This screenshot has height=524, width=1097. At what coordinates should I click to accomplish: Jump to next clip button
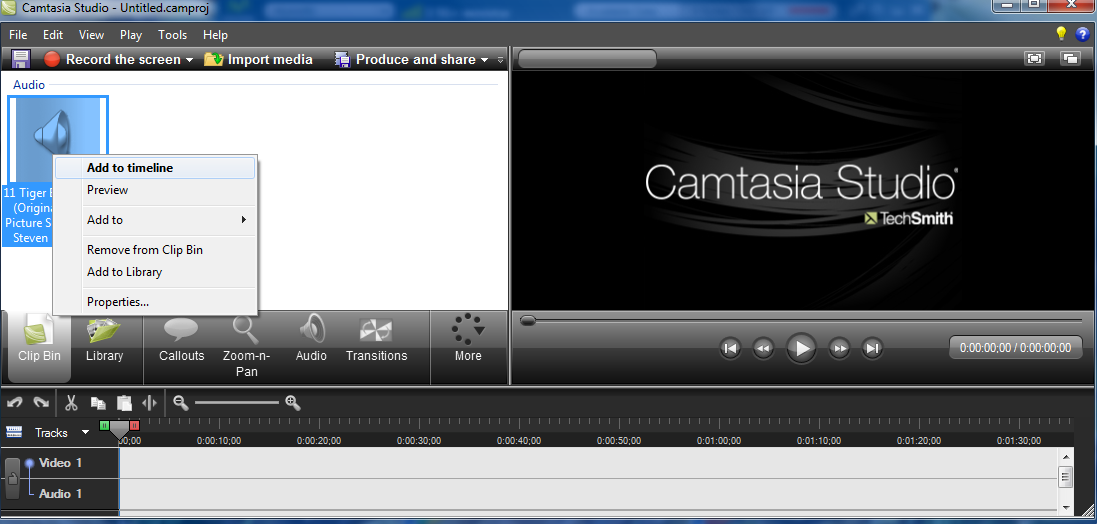[872, 348]
